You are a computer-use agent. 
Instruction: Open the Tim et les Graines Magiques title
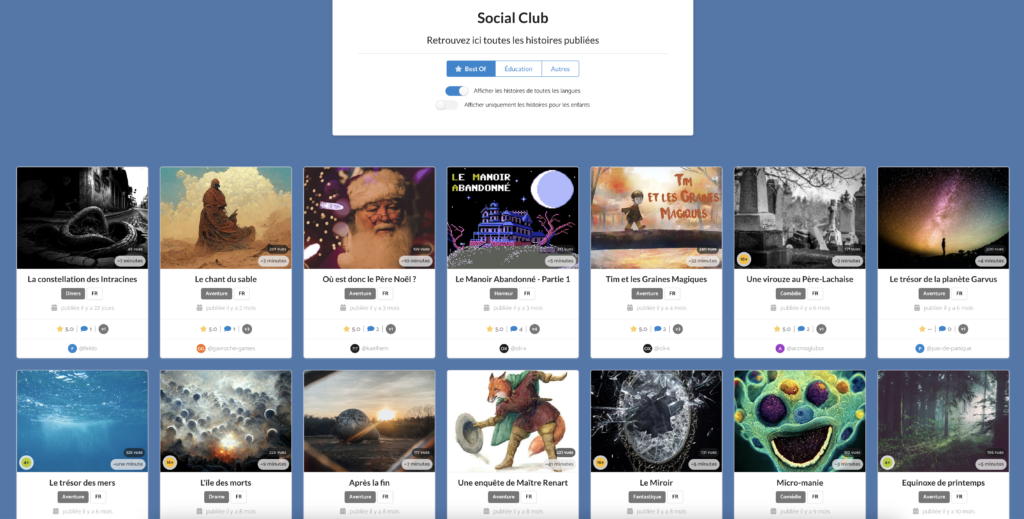click(x=656, y=279)
